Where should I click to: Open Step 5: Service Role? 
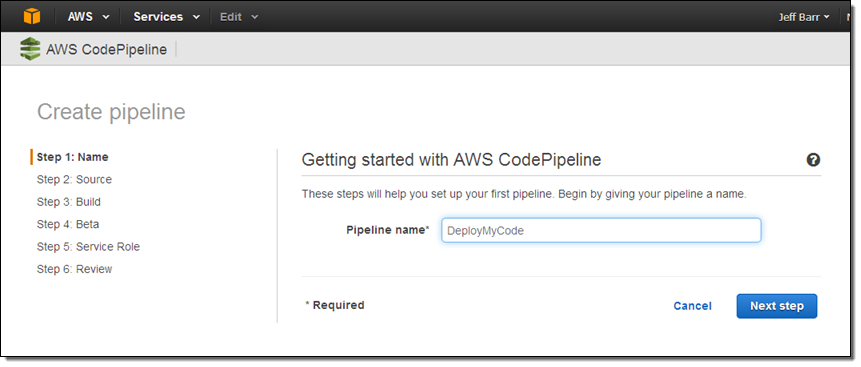(x=88, y=247)
